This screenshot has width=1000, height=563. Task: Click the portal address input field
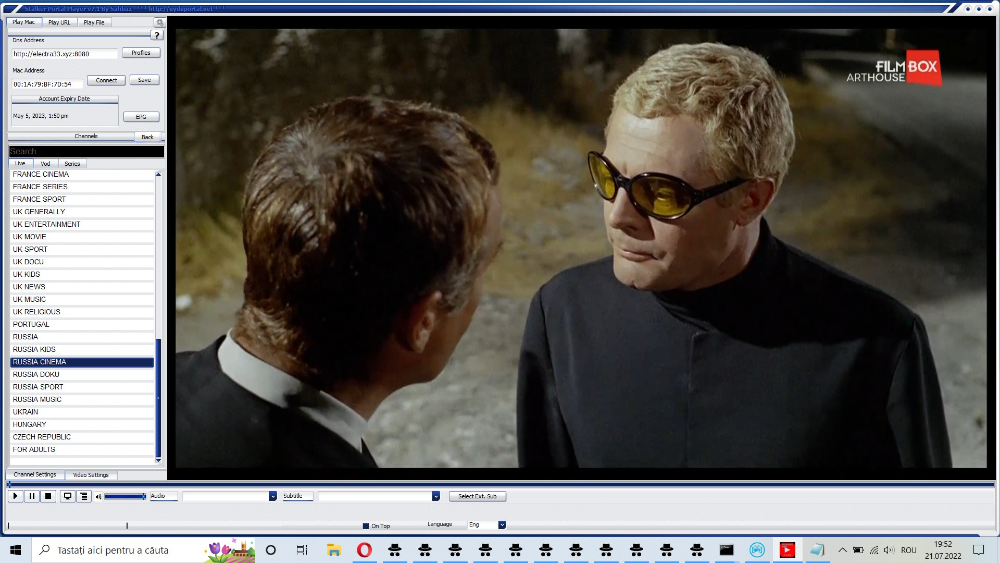point(64,54)
